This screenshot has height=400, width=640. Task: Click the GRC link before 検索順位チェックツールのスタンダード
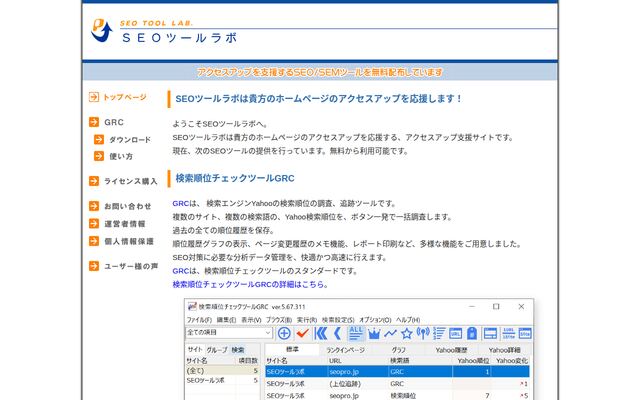tap(180, 271)
